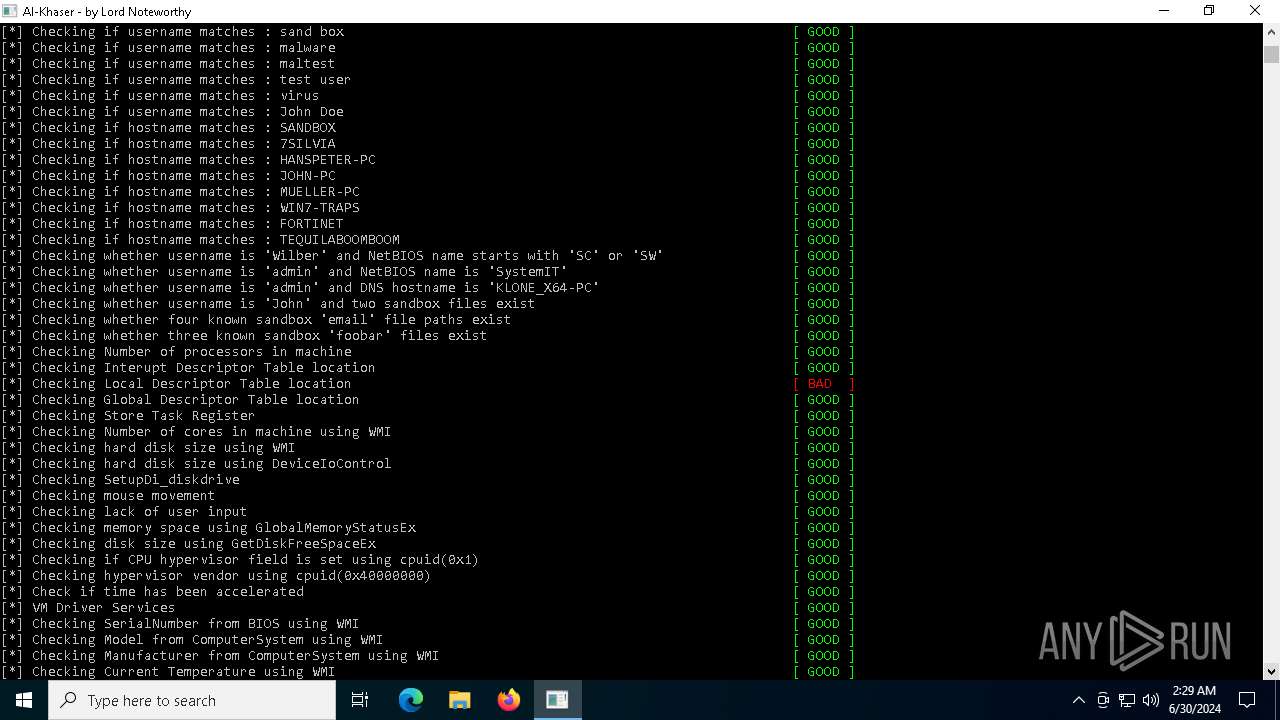Select line 'Checking hard disk size using WMI'

click(x=148, y=447)
